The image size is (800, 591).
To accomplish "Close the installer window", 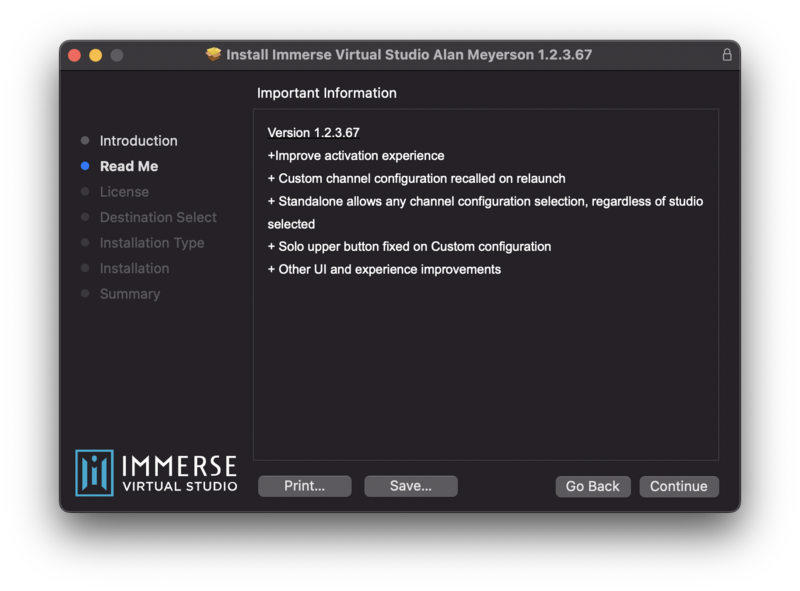I will coord(74,55).
